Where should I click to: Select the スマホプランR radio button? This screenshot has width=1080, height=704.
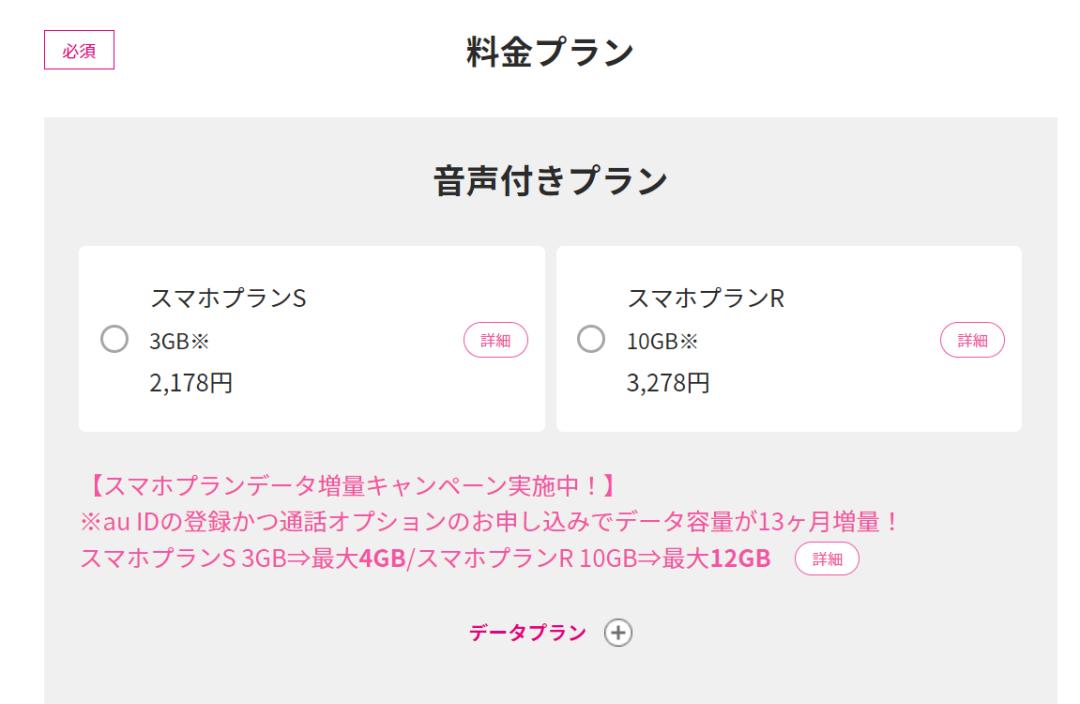(x=592, y=340)
